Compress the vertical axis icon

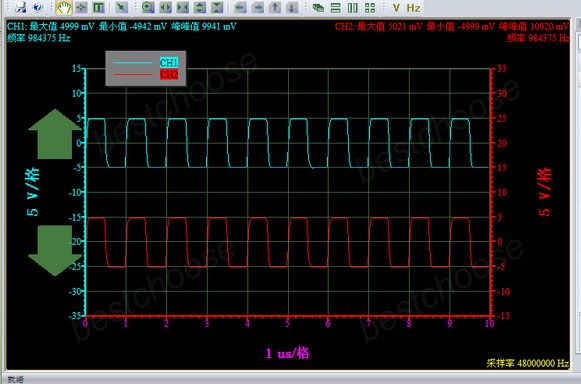pyautogui.click(x=218, y=7)
